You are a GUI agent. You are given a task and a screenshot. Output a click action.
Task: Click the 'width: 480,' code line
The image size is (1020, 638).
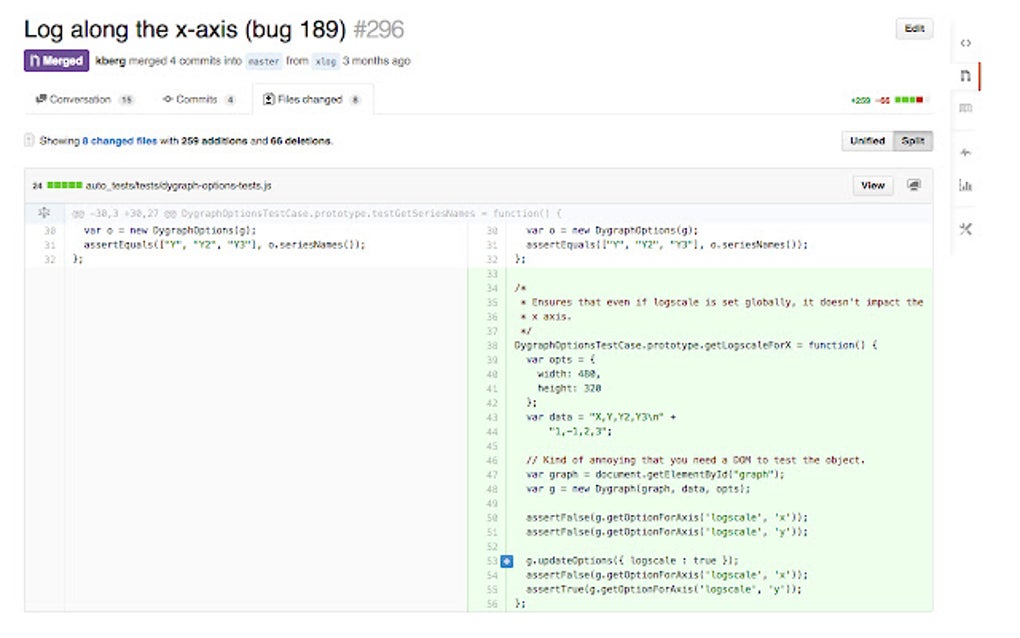coord(569,374)
